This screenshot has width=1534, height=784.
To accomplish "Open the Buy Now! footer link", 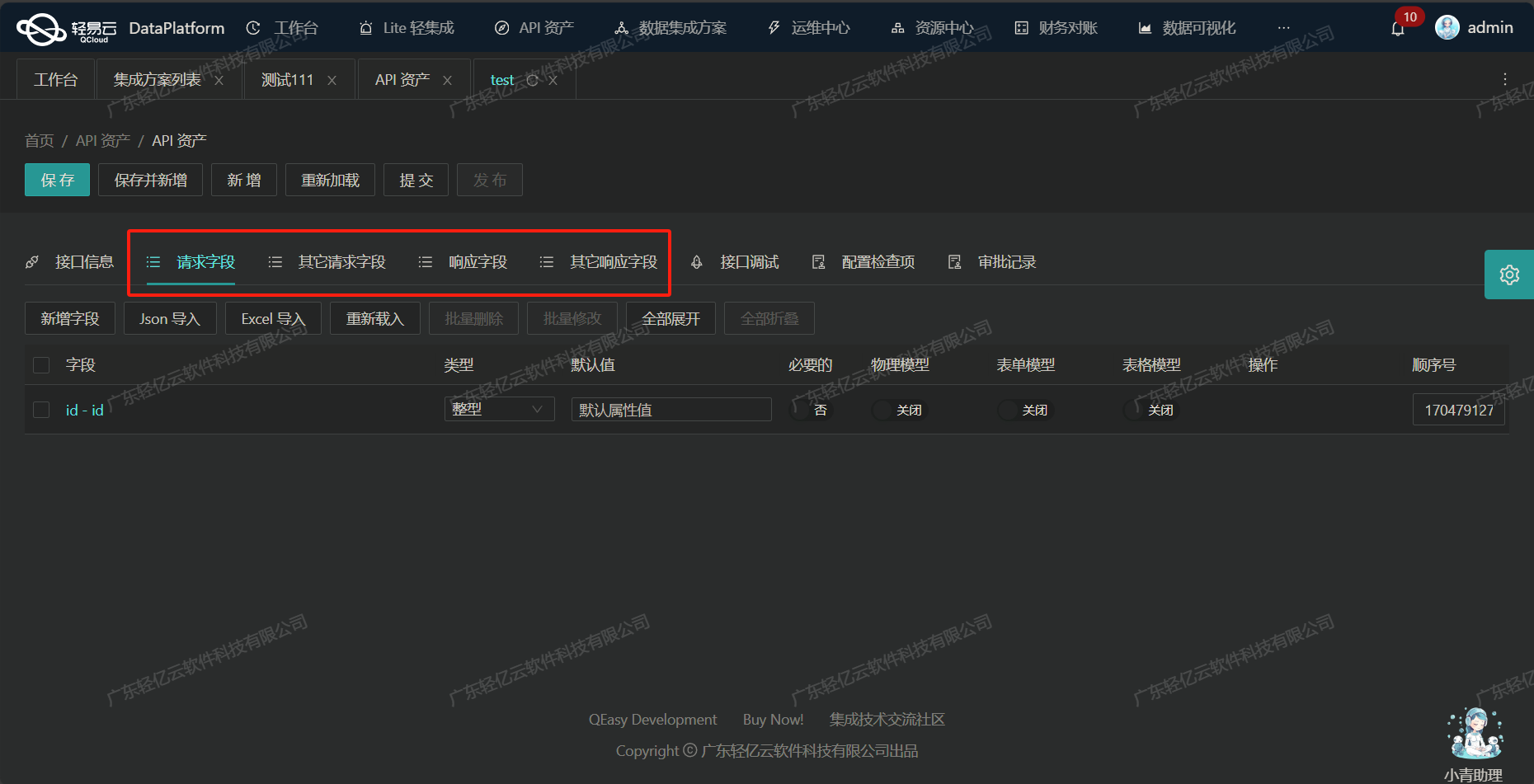I will (x=773, y=720).
